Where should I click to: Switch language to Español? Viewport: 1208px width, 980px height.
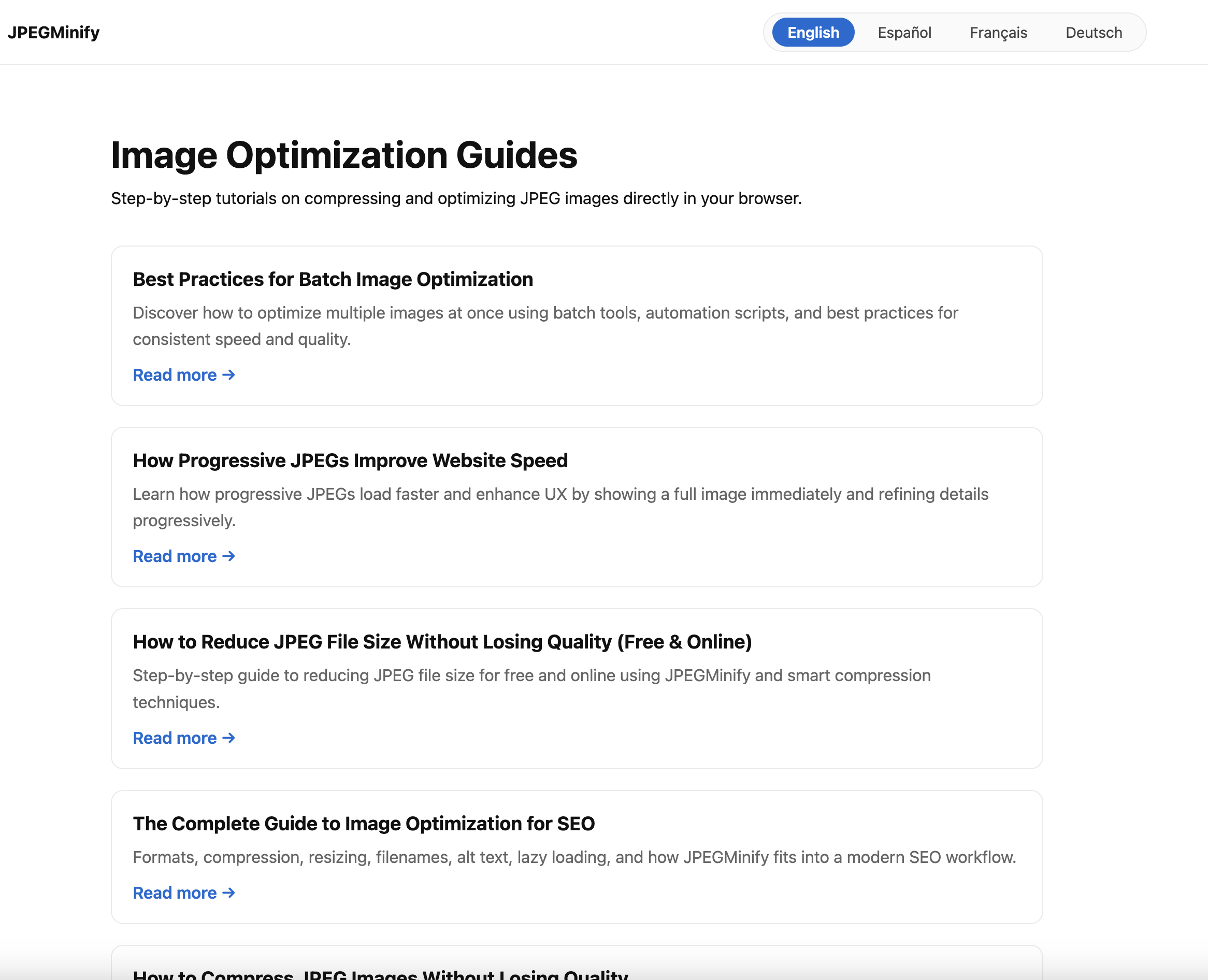tap(904, 32)
